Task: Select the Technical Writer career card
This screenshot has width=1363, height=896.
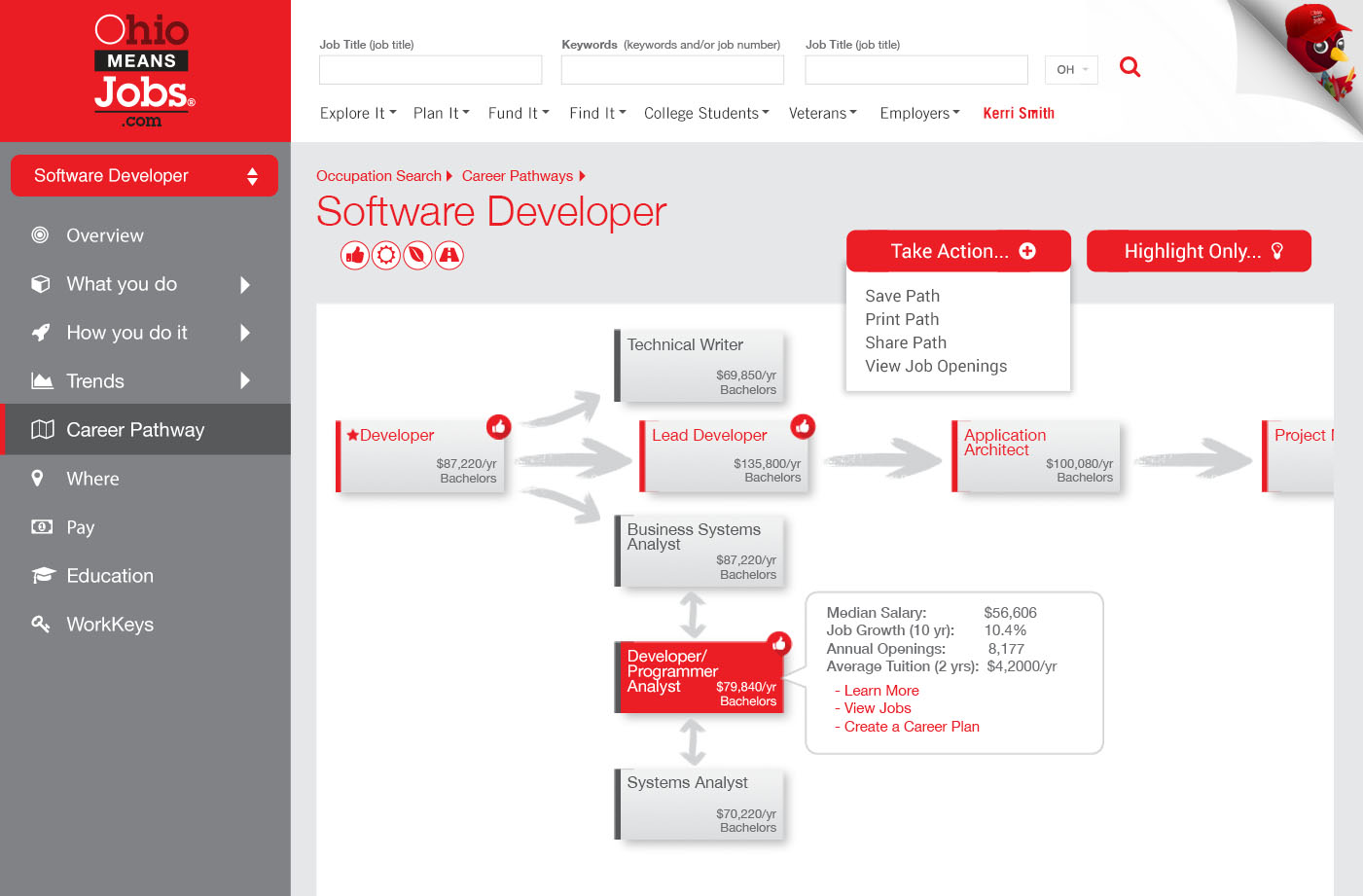Action: click(x=699, y=366)
